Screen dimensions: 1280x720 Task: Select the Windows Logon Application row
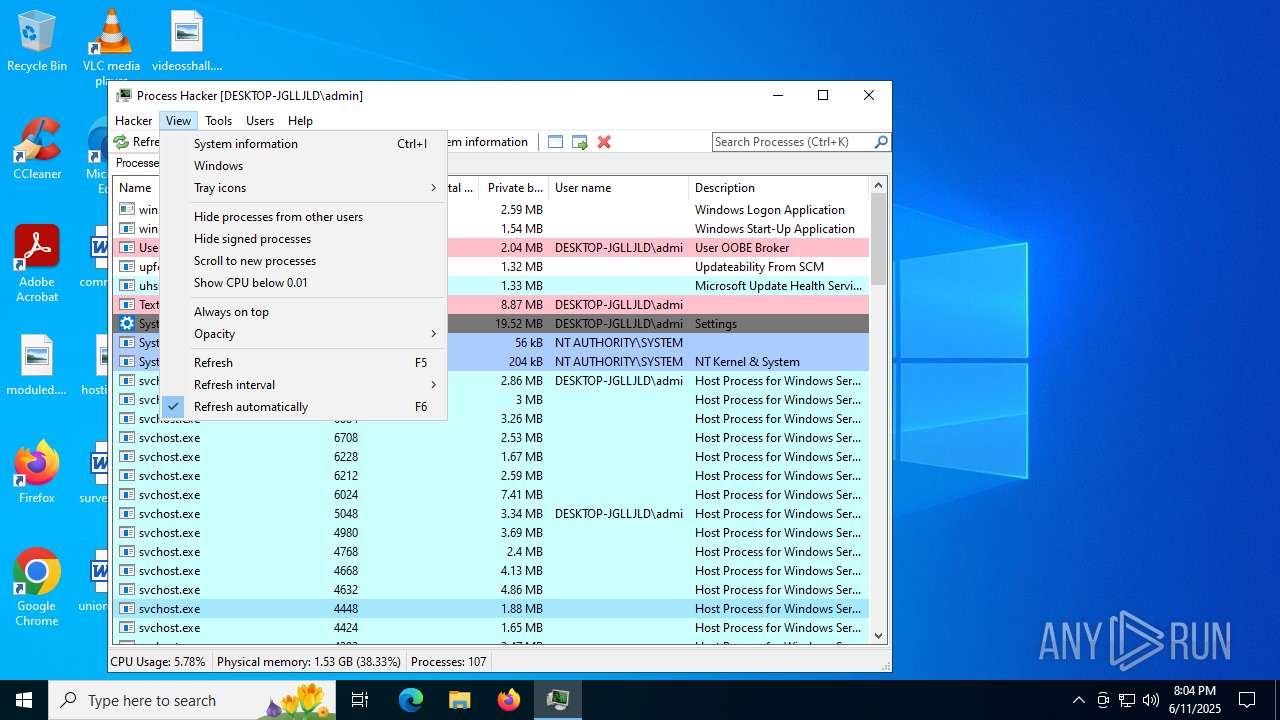pyautogui.click(x=491, y=210)
